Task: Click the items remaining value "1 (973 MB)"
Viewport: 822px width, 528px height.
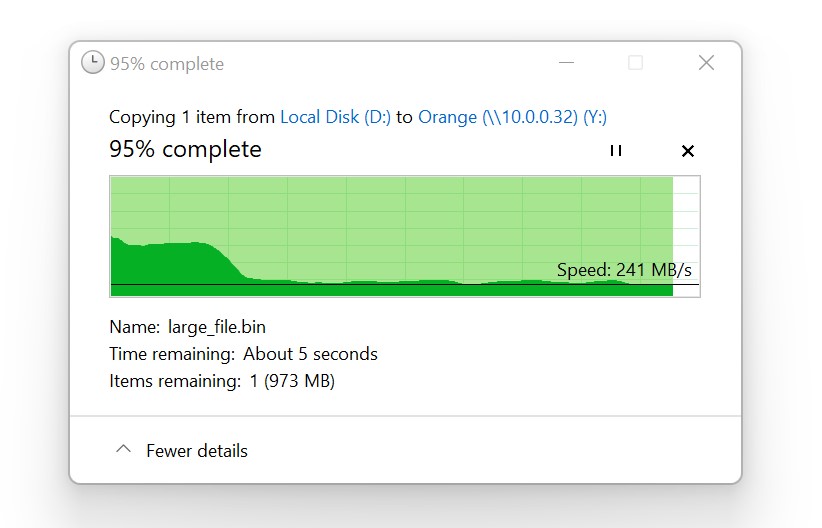Action: tap(290, 381)
